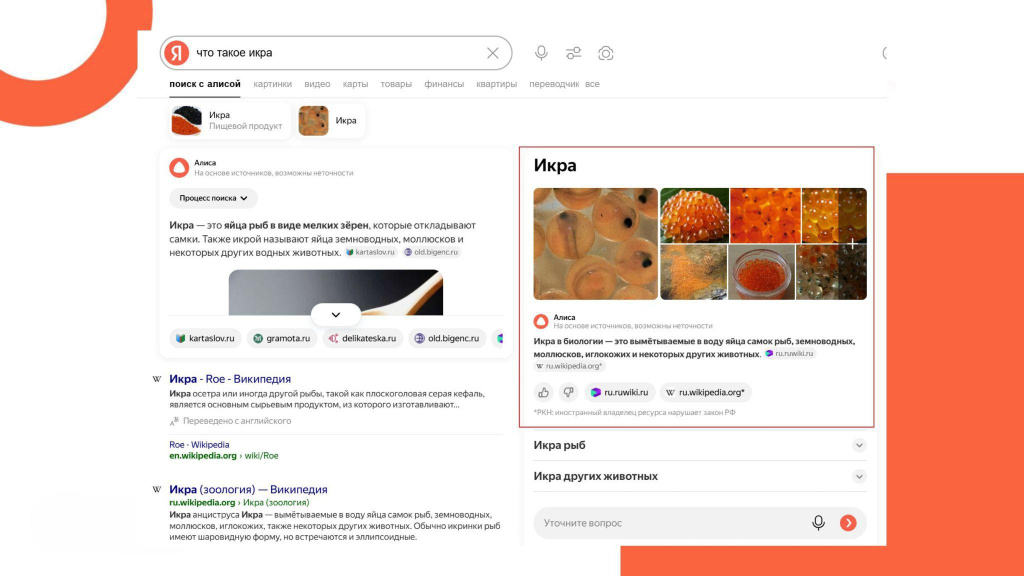Click the orange send arrow button

(848, 523)
